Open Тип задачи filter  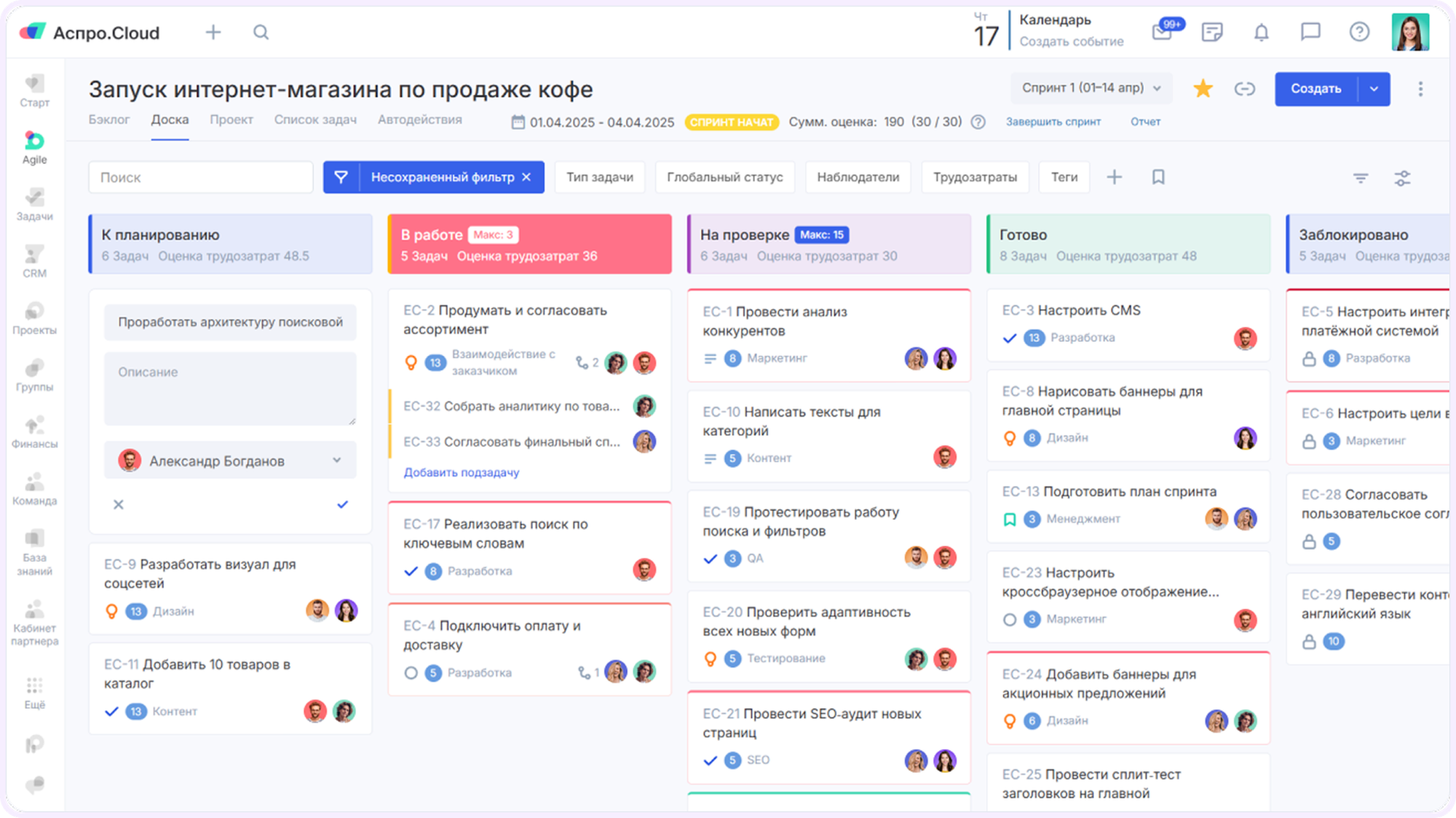tap(600, 177)
